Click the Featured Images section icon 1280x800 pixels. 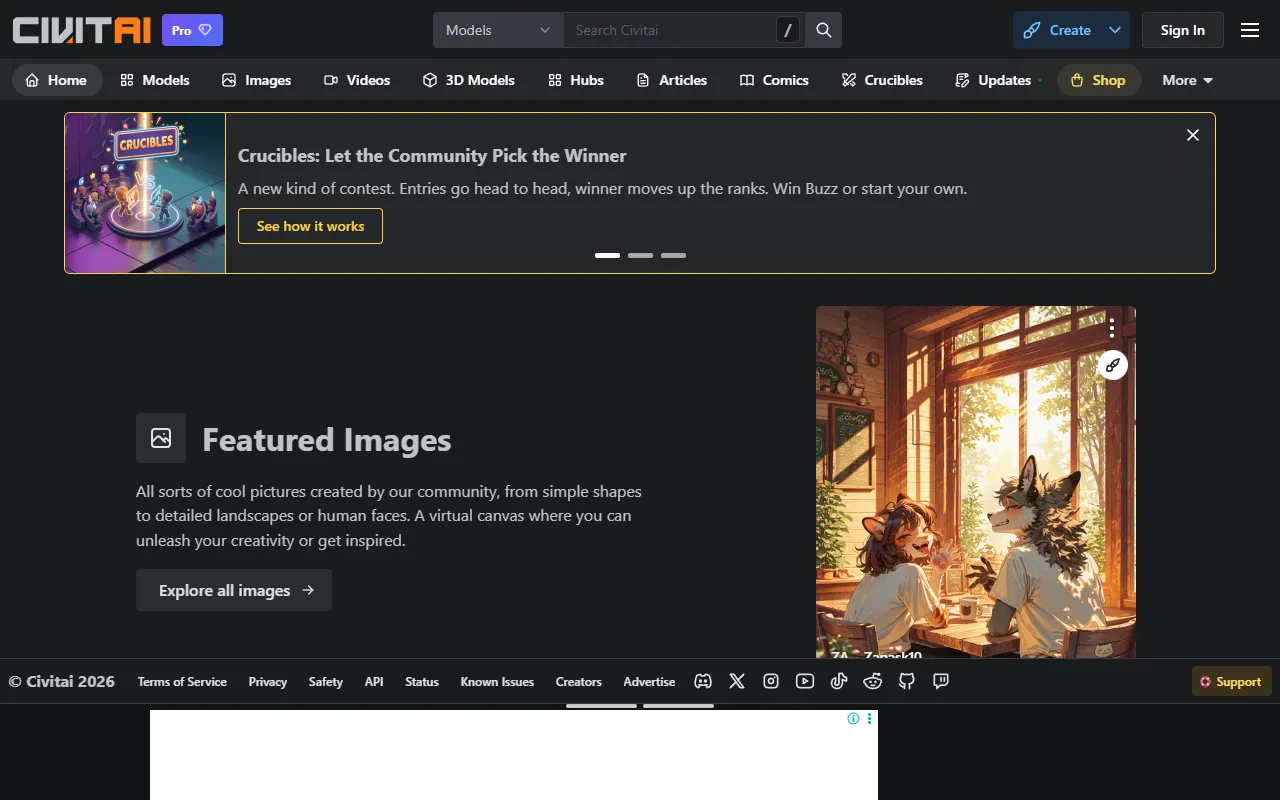point(161,438)
